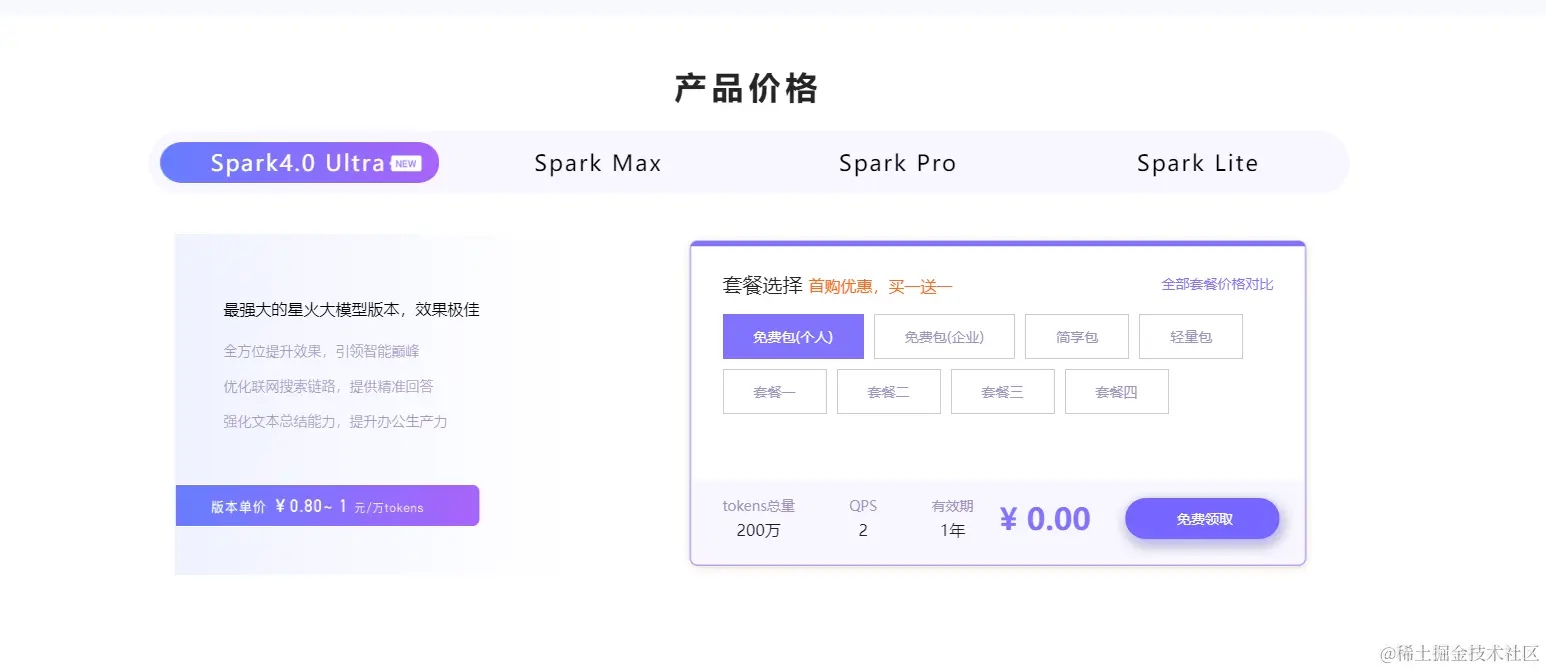Open the 全部套餐价格对比 link
1546x670 pixels.
pyautogui.click(x=1217, y=284)
